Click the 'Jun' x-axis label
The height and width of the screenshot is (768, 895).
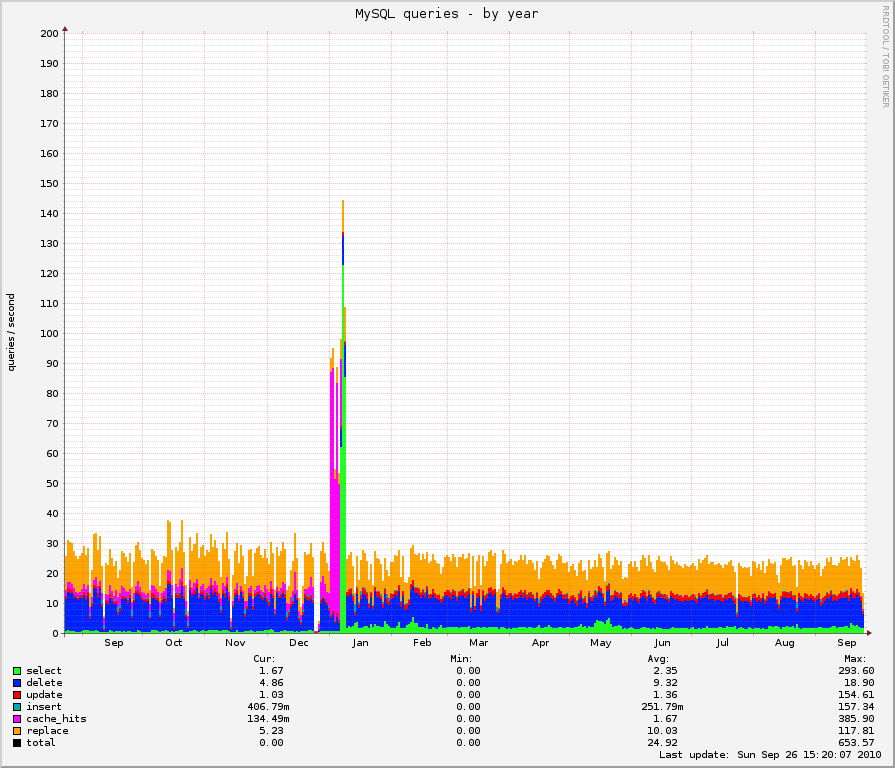(662, 643)
